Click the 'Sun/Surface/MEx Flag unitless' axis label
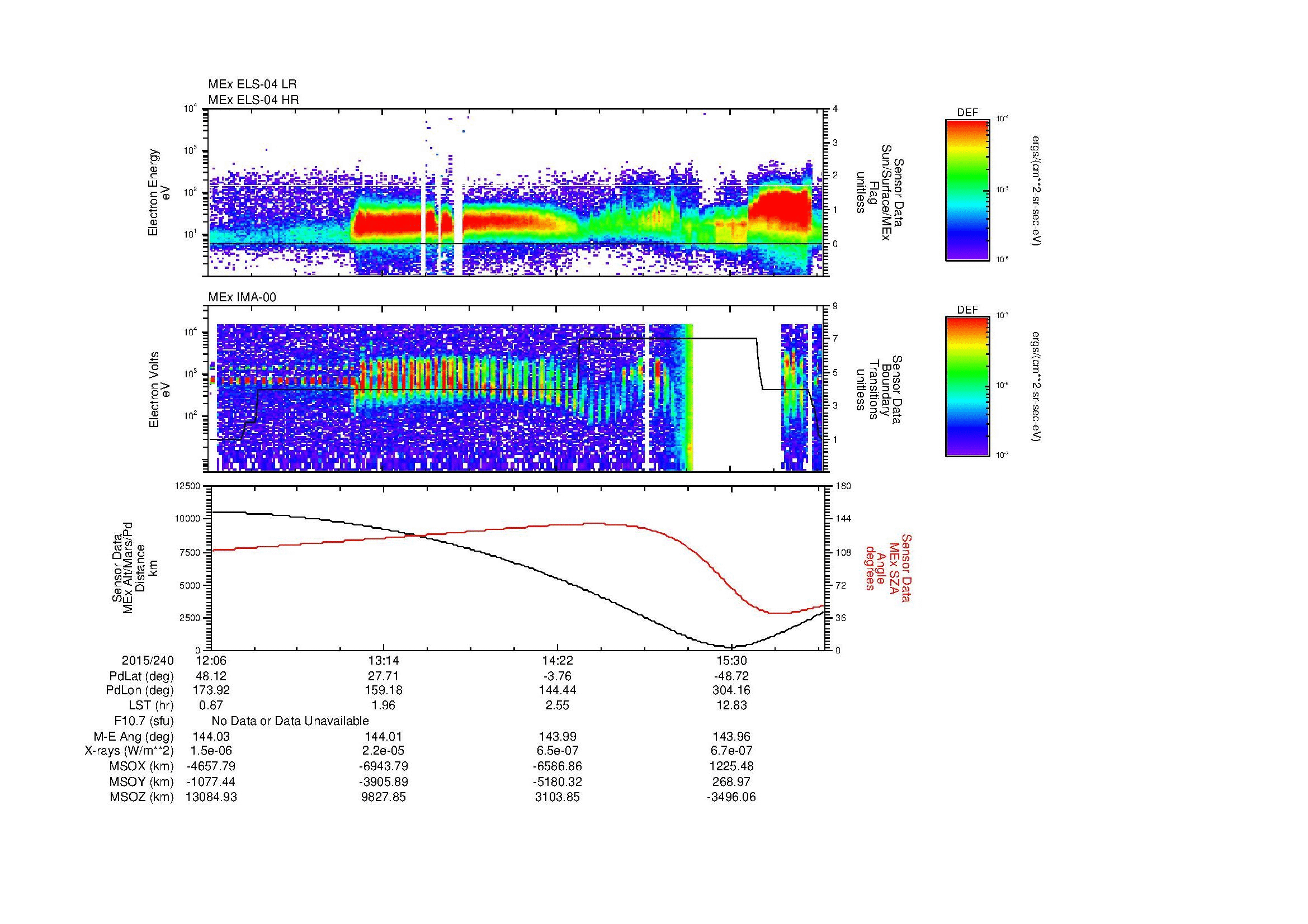 pos(880,192)
